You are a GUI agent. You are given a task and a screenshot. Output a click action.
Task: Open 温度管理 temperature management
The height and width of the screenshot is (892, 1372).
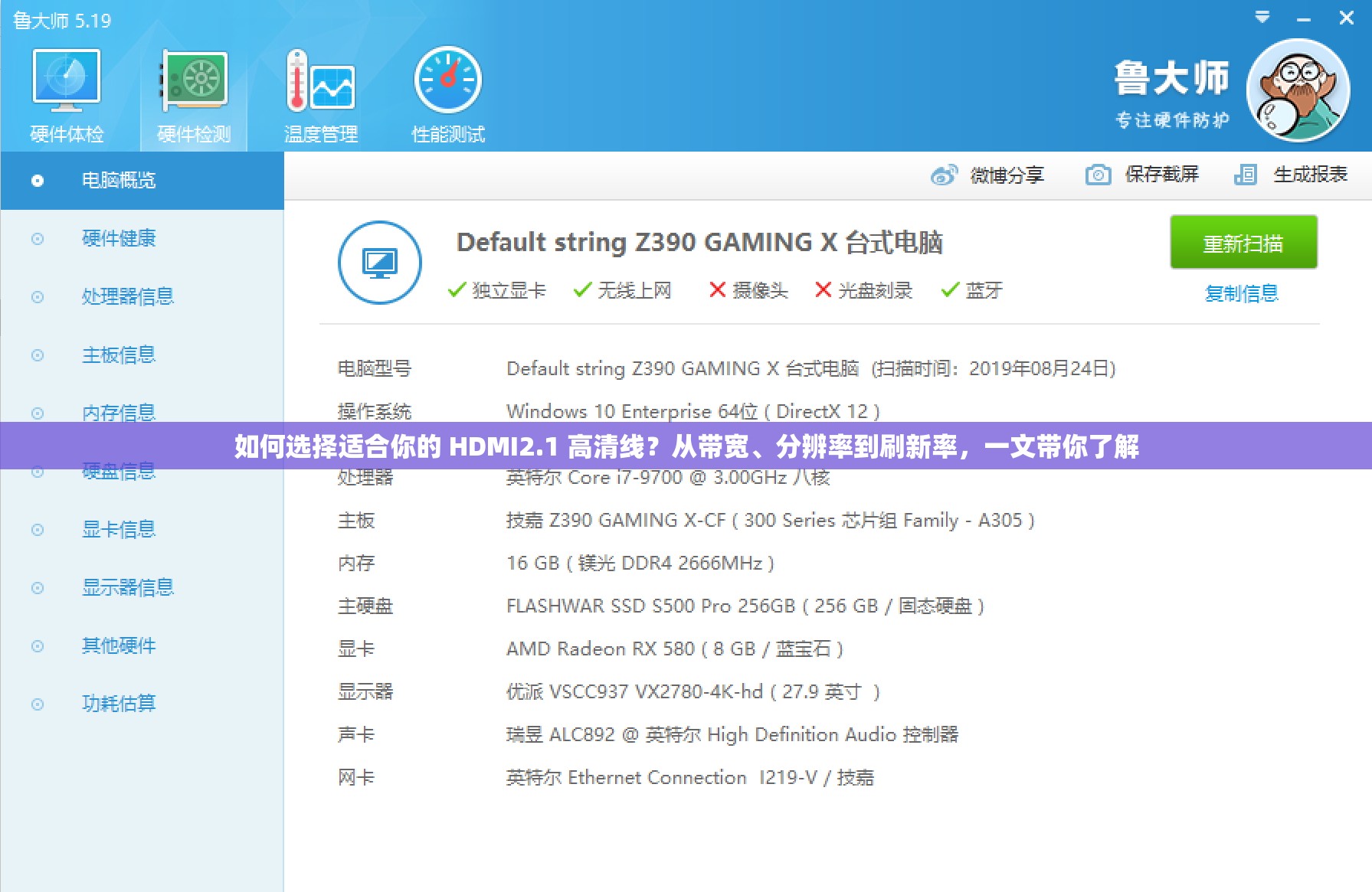coord(319,92)
